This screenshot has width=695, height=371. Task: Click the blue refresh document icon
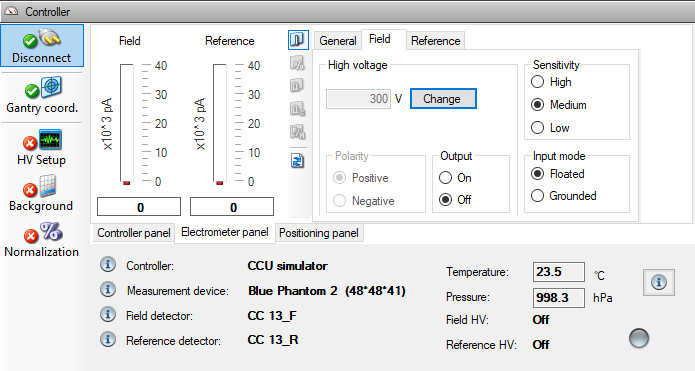[297, 160]
